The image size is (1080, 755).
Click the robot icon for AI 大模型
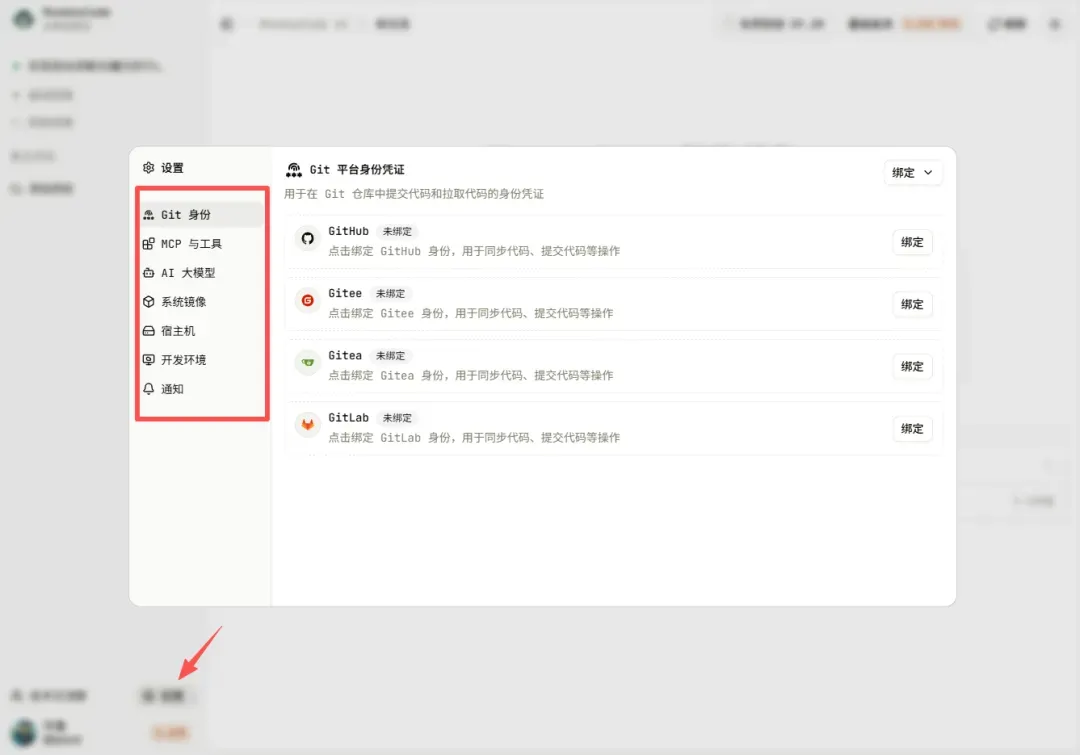149,273
